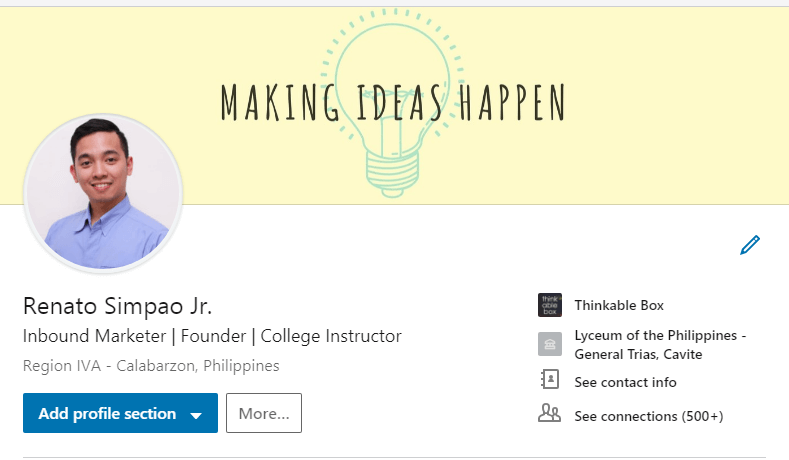Click the connections people icon
Image resolution: width=789 pixels, height=460 pixels.
pos(549,413)
